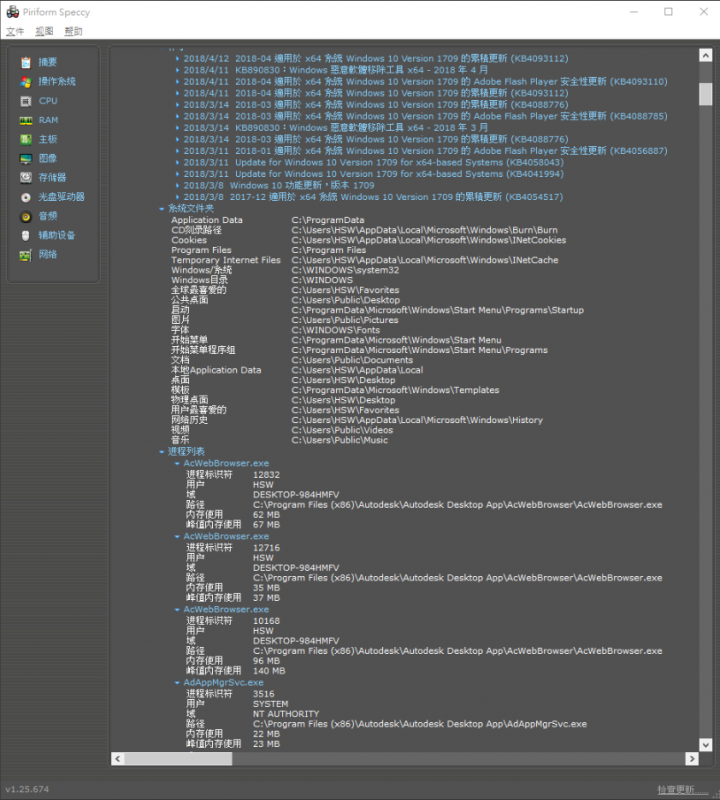Click the C:\Users\Public\Music path

coord(340,440)
